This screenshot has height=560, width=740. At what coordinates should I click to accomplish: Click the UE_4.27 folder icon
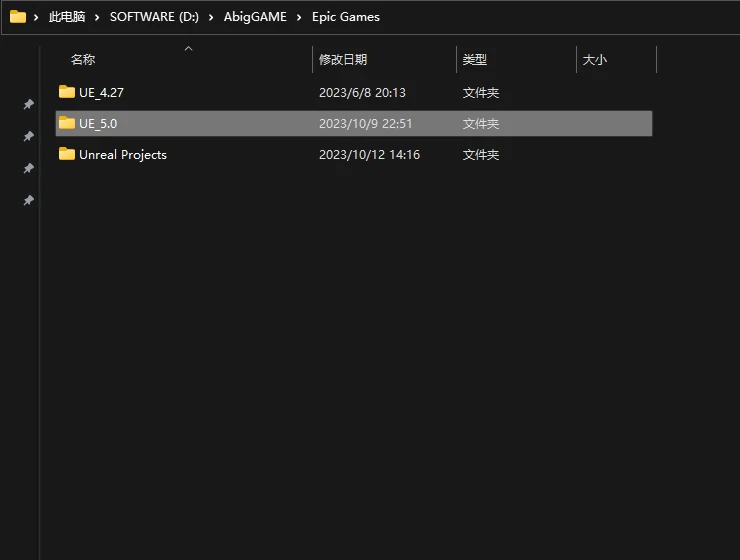(x=67, y=92)
